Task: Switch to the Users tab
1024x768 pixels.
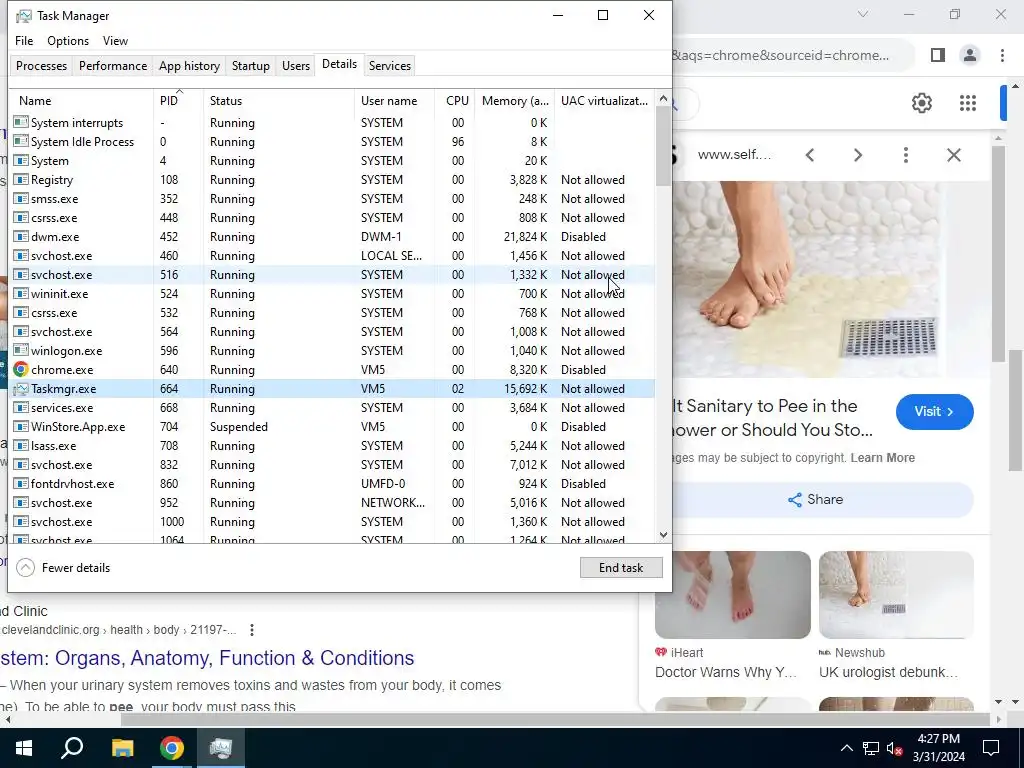Action: point(296,66)
